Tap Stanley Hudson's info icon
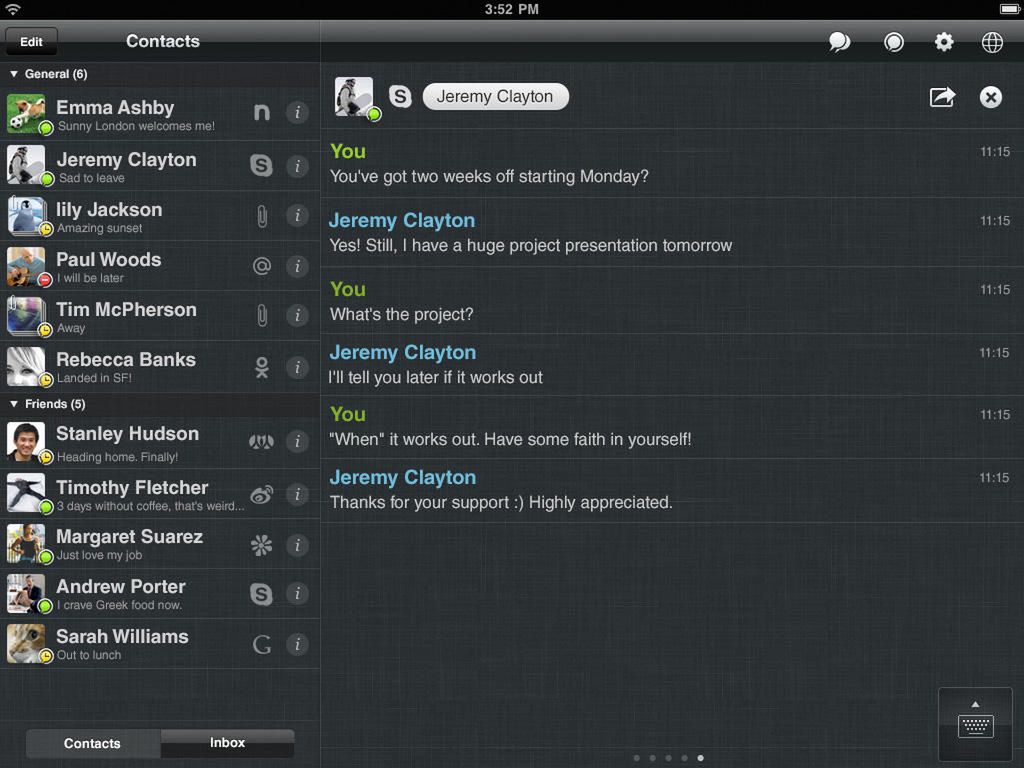 (x=297, y=441)
